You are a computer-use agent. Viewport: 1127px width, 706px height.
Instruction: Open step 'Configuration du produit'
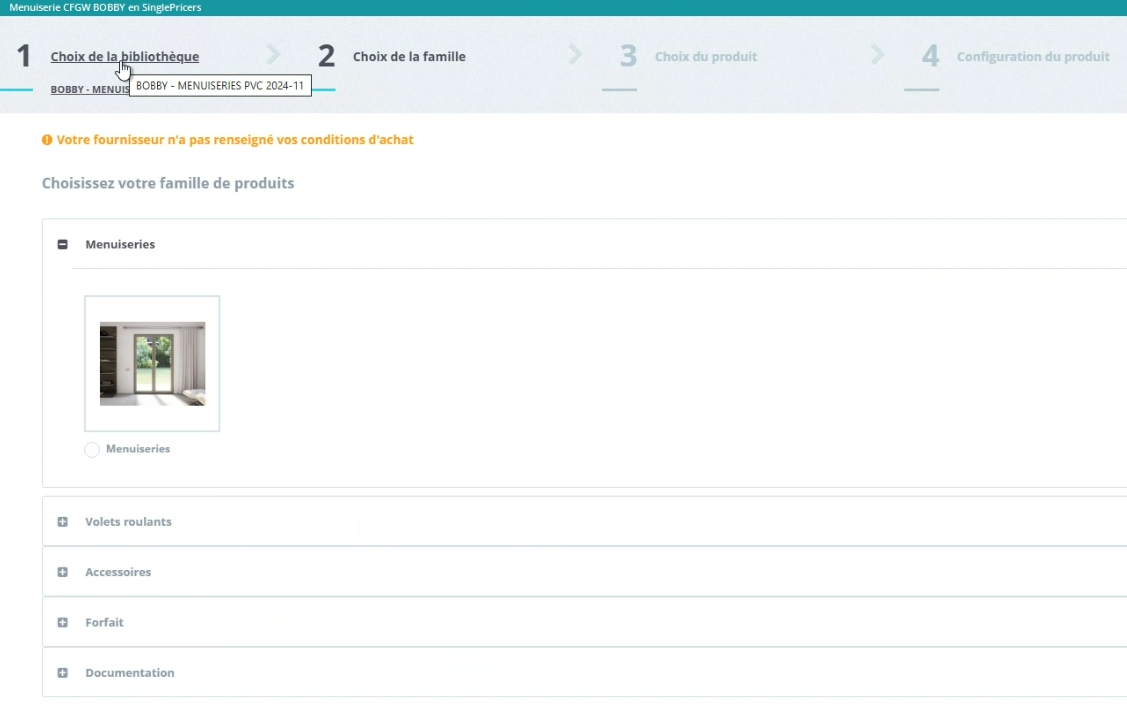point(1032,57)
